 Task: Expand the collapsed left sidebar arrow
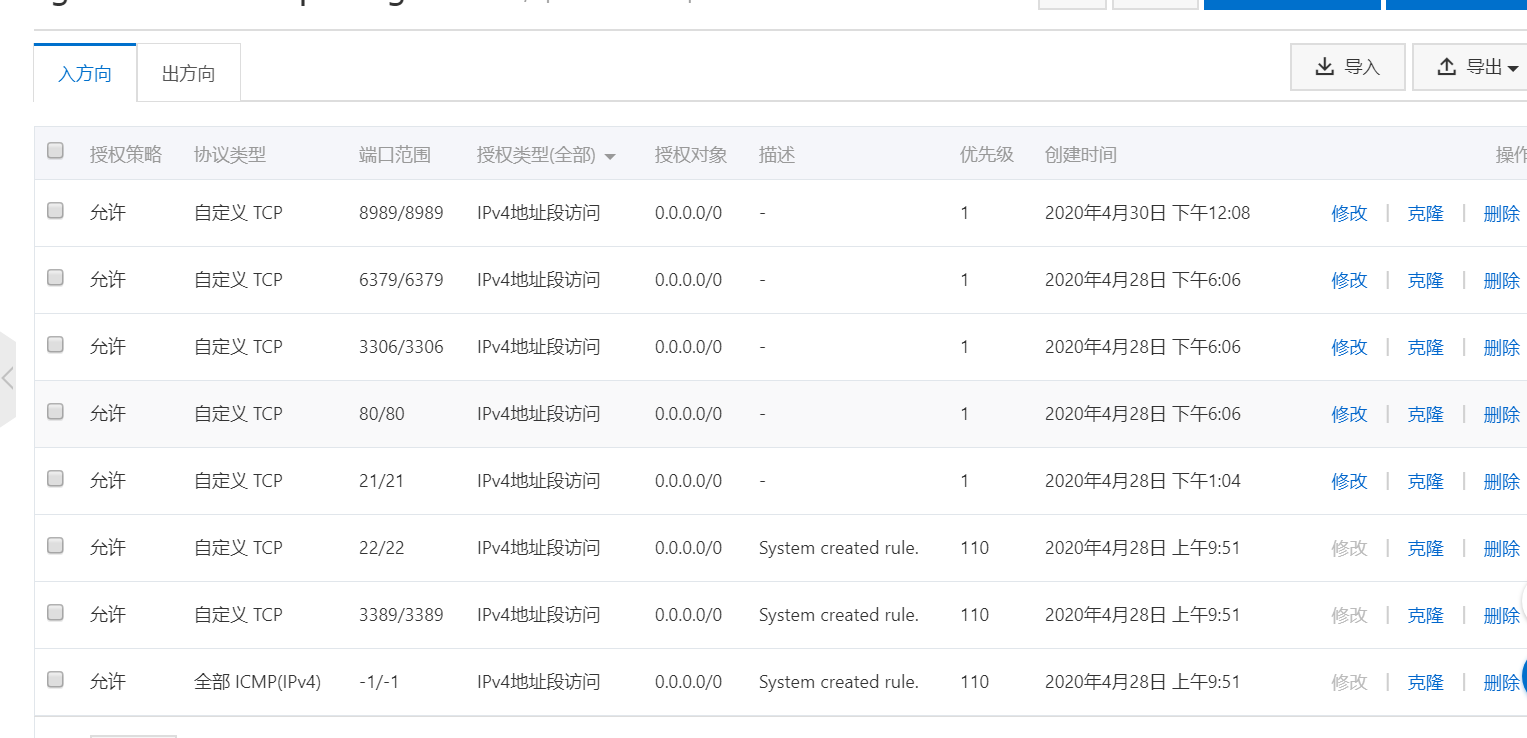8,378
